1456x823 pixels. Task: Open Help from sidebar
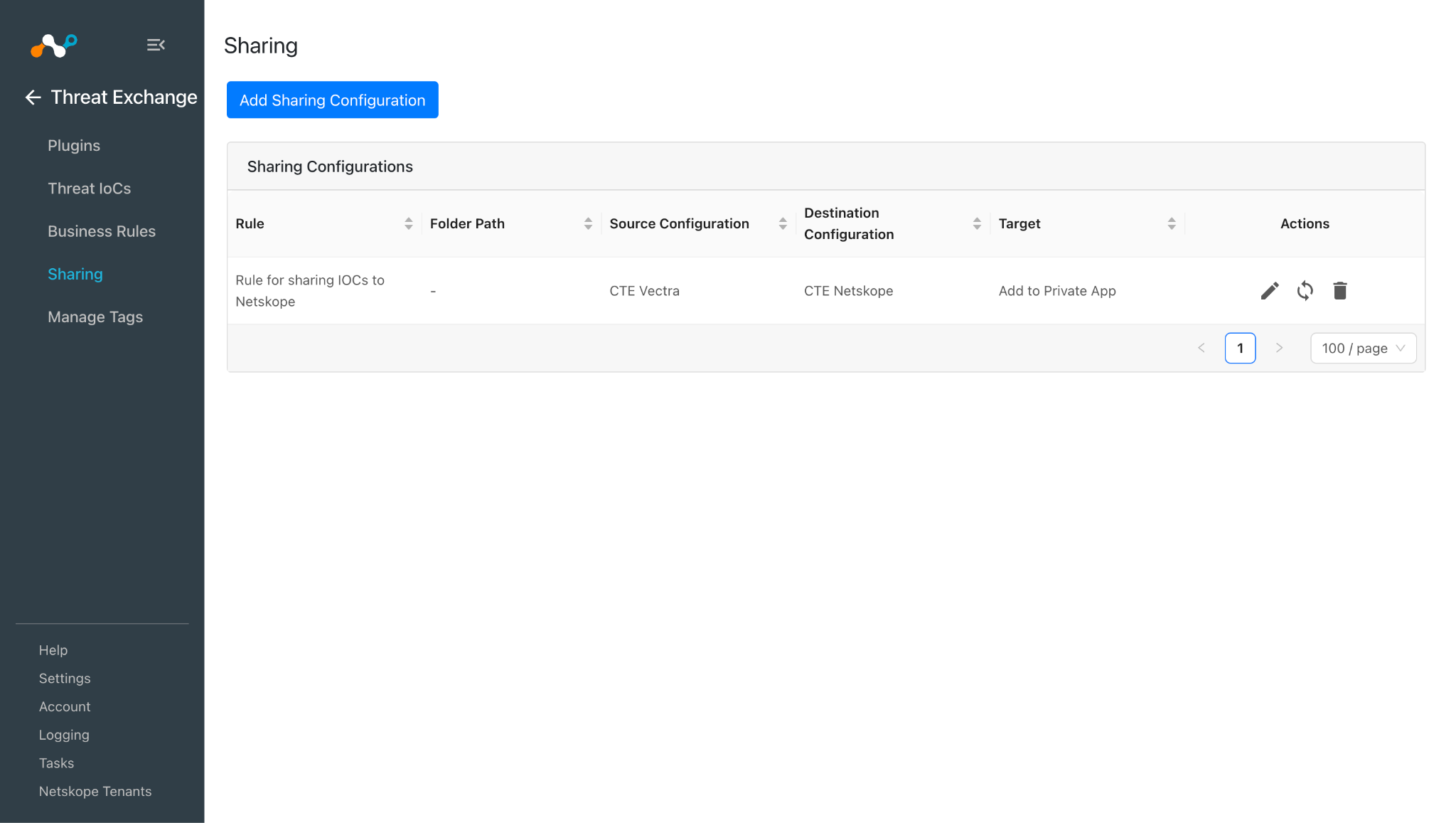53,650
